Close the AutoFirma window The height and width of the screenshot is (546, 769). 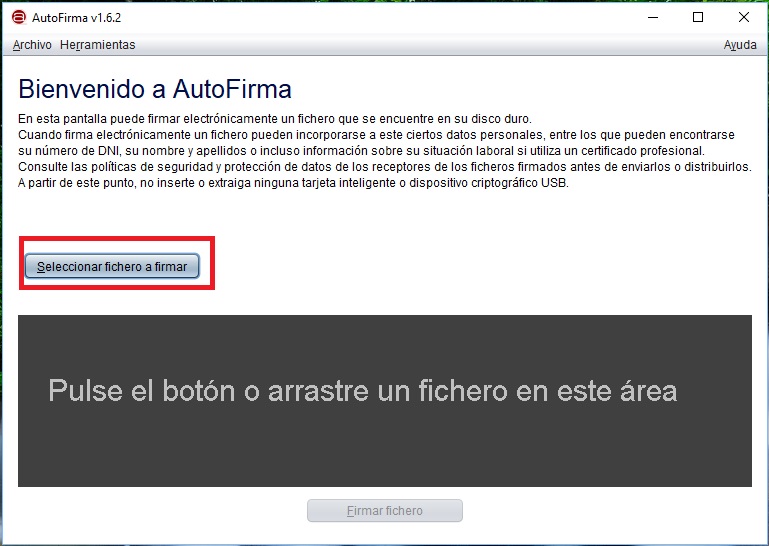[x=743, y=18]
